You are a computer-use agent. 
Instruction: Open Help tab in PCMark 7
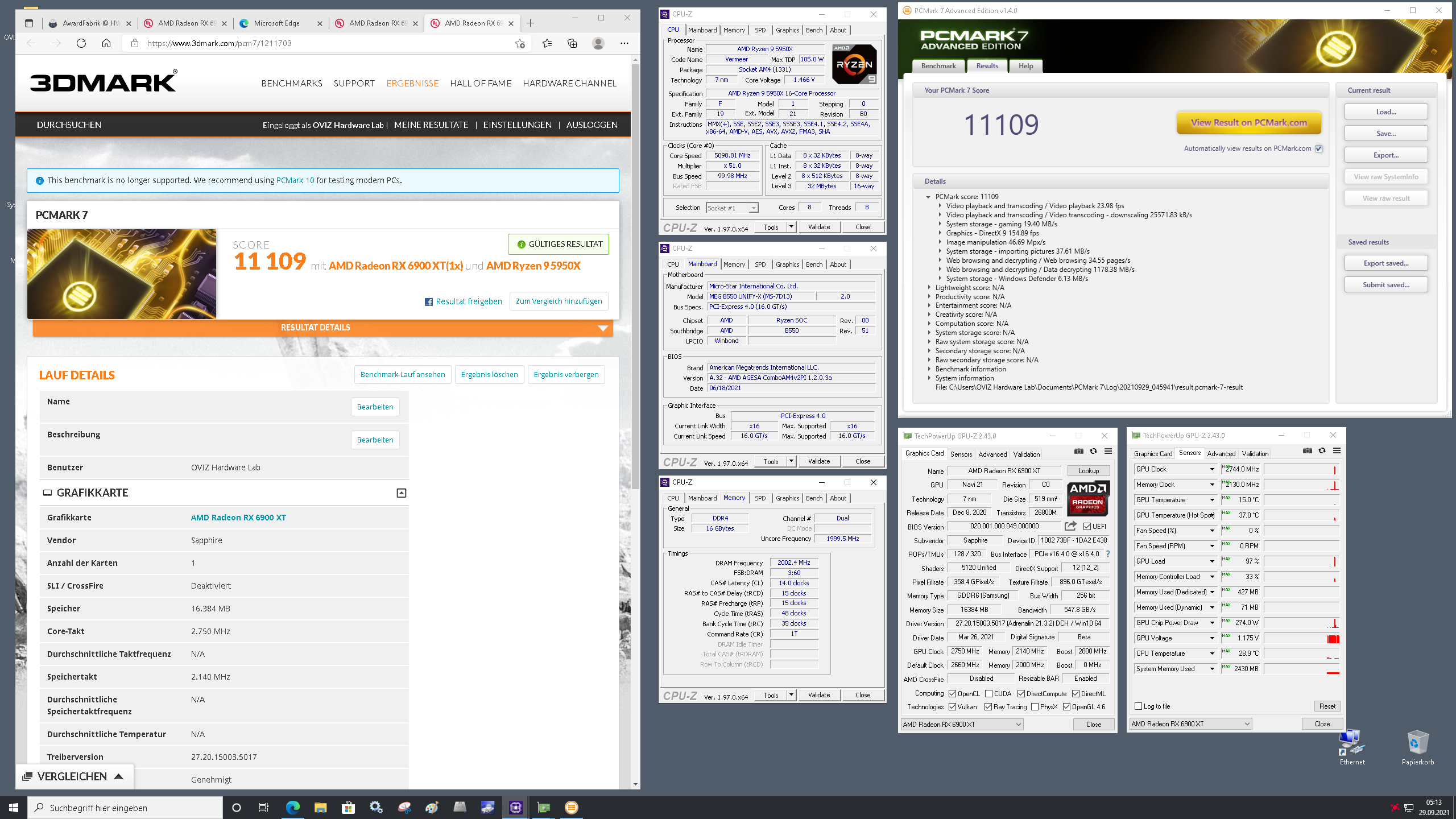pyautogui.click(x=1025, y=66)
